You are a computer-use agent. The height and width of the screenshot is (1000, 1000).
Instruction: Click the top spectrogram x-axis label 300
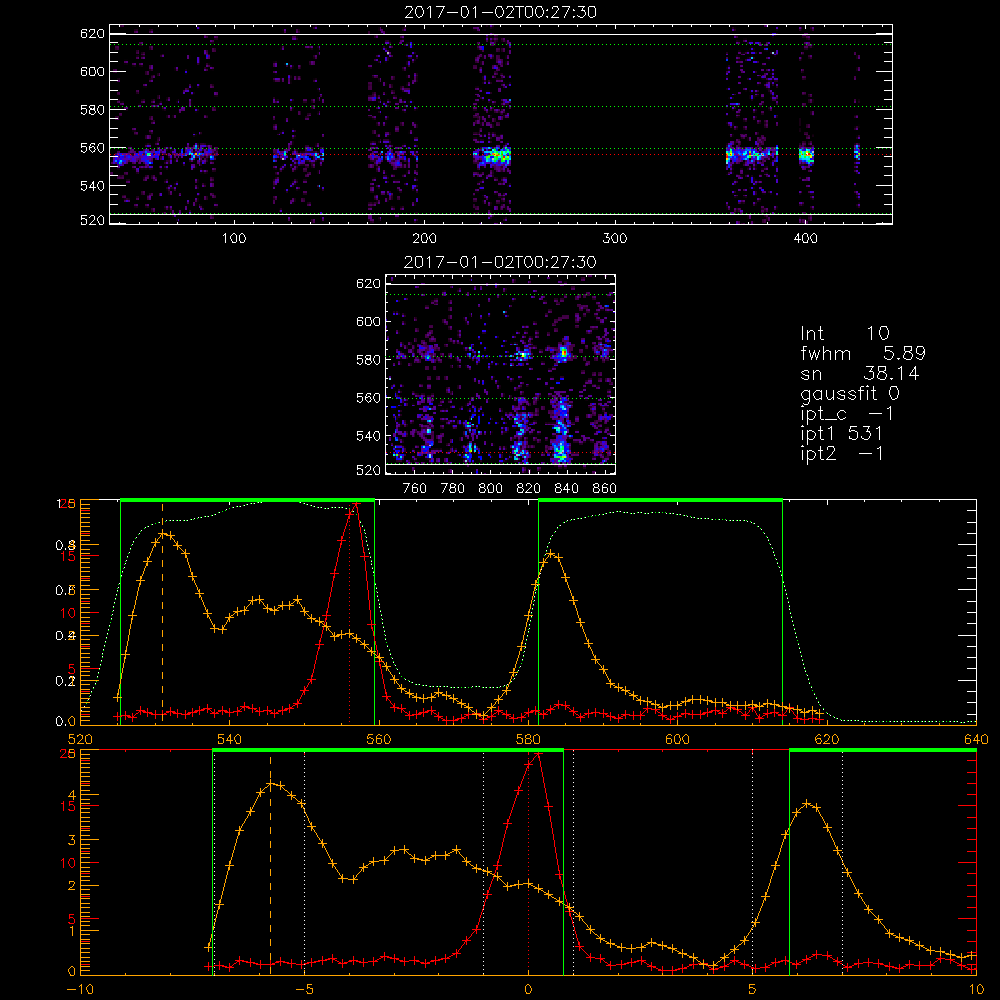pos(615,239)
